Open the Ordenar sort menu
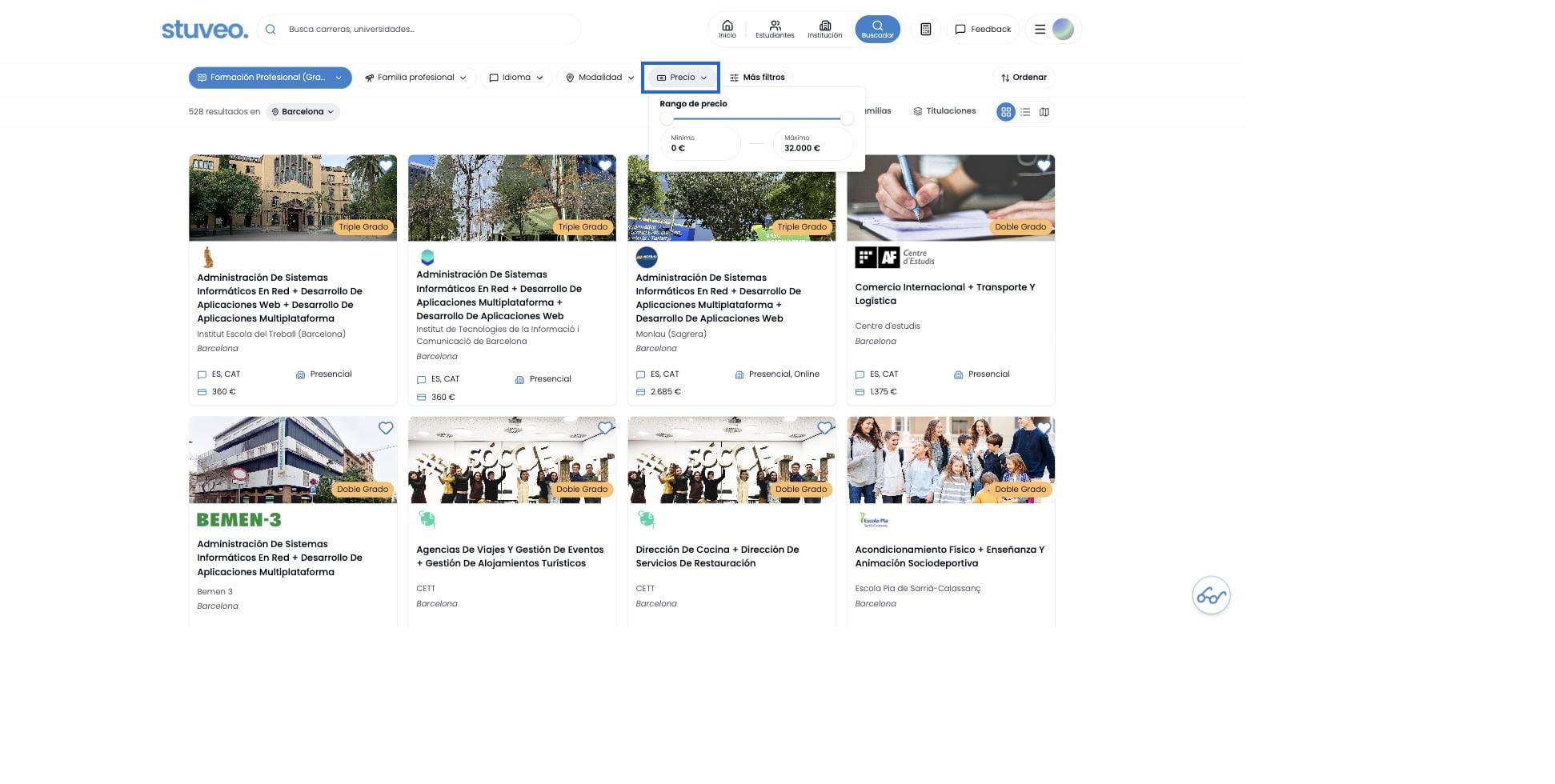1555x784 pixels. click(1024, 78)
